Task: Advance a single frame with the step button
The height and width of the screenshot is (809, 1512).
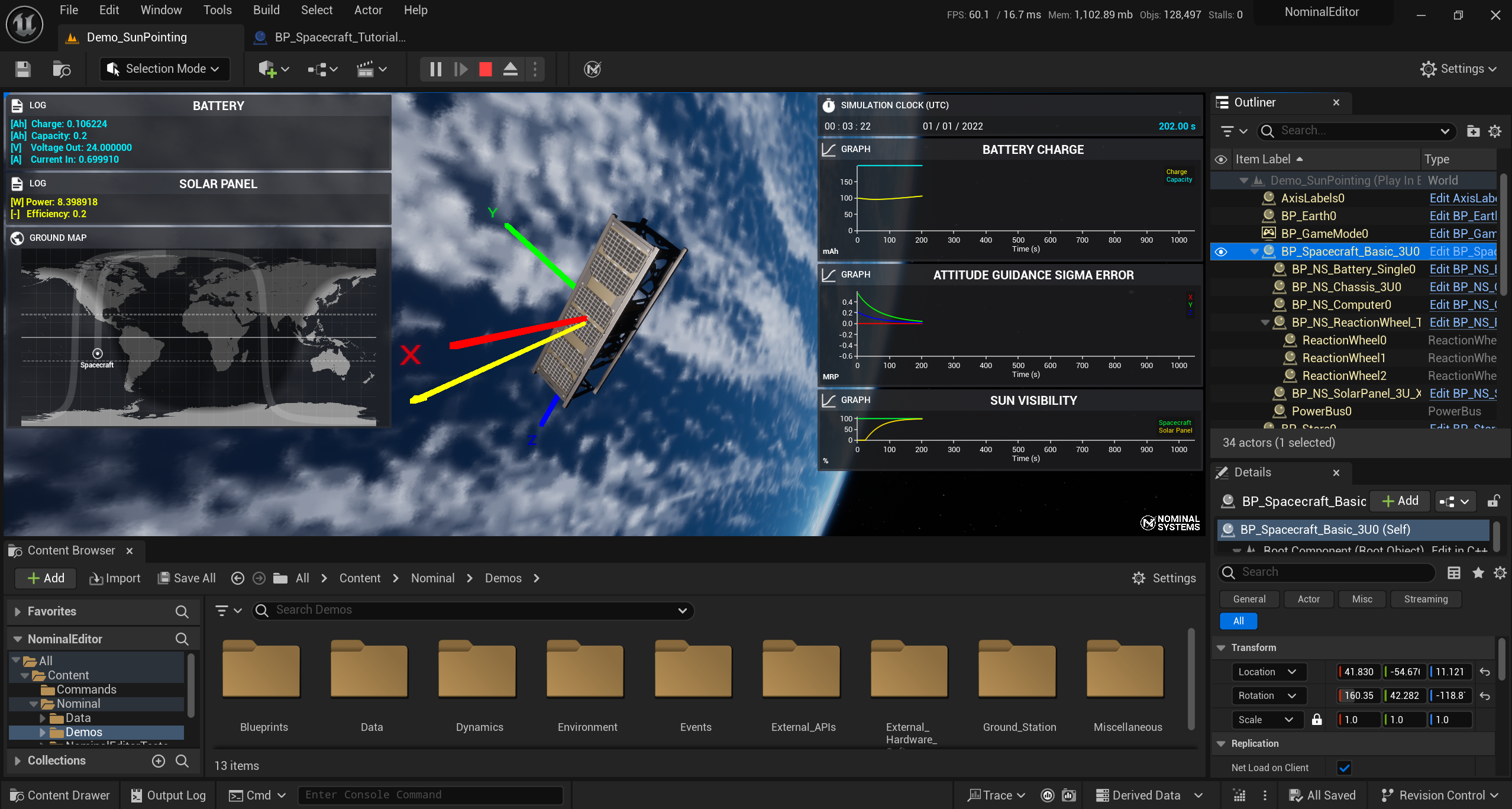Action: [x=461, y=69]
